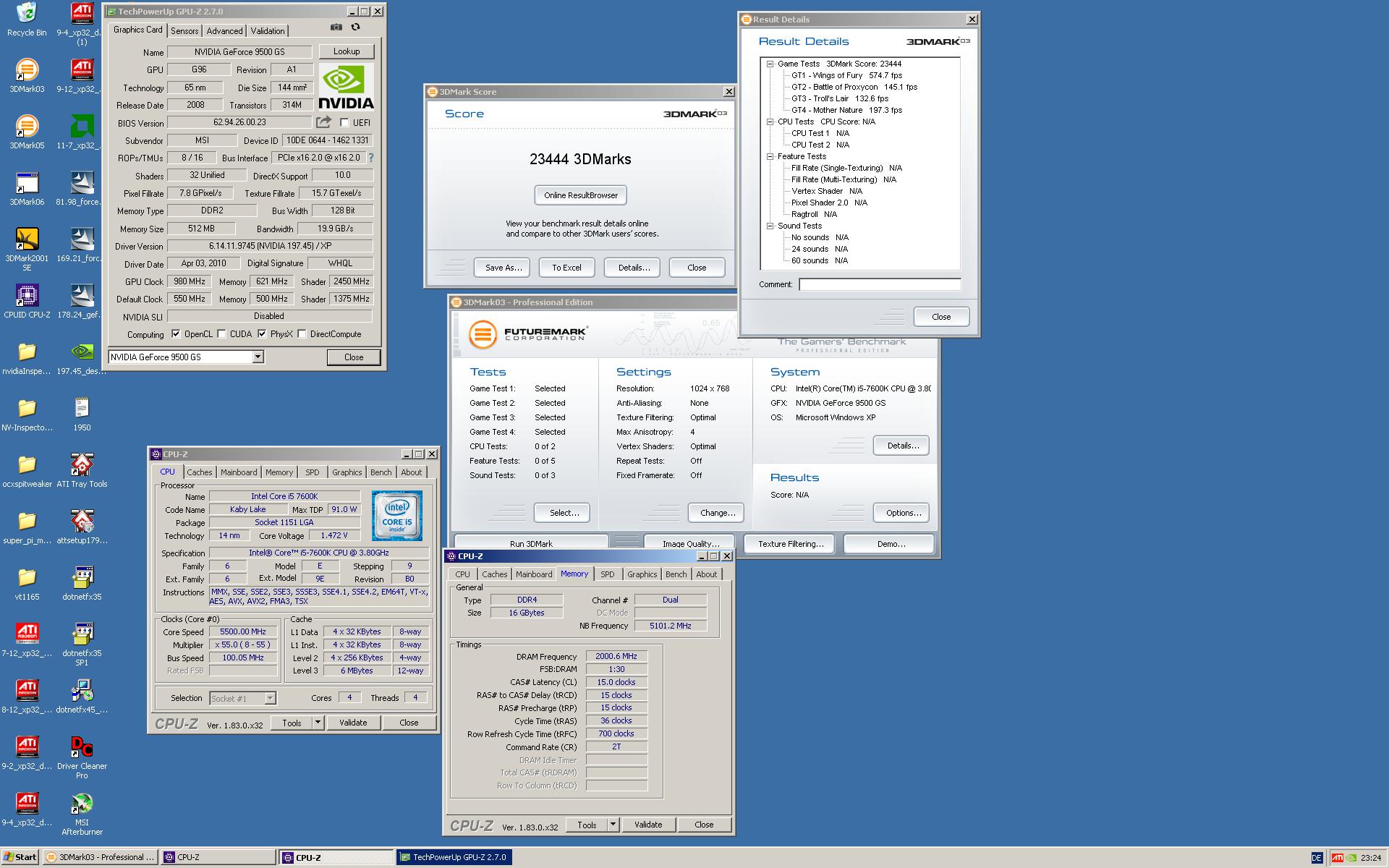Click Validate in CPU-Z Memory window
The width and height of the screenshot is (1389, 868).
coord(648,825)
